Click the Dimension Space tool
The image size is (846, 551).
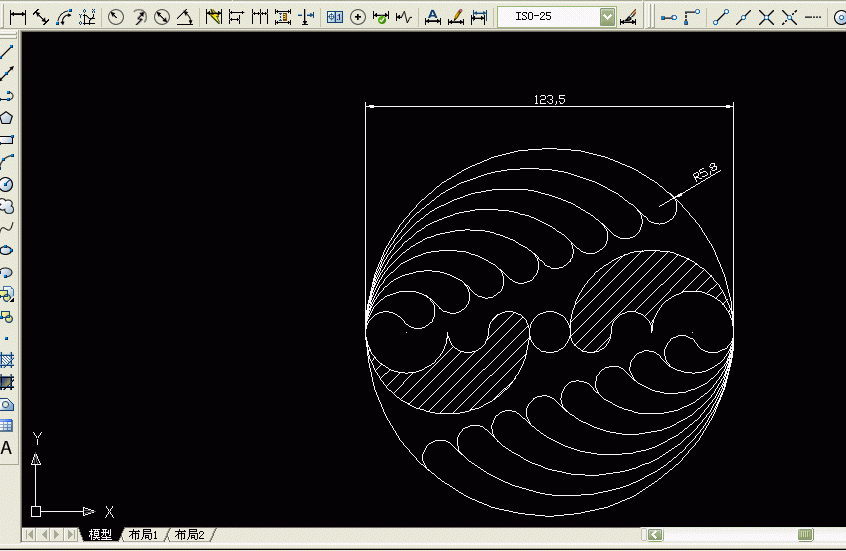[x=283, y=17]
